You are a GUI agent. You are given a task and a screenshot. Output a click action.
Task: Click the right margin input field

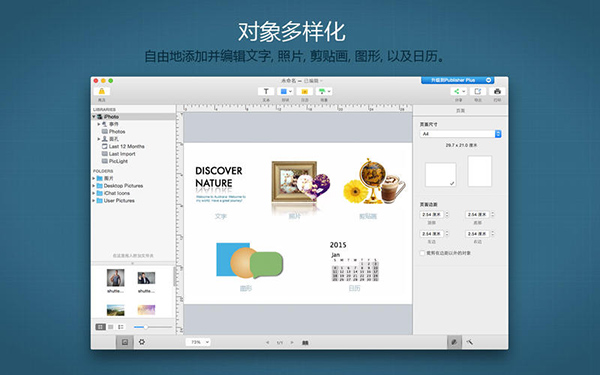coord(477,234)
